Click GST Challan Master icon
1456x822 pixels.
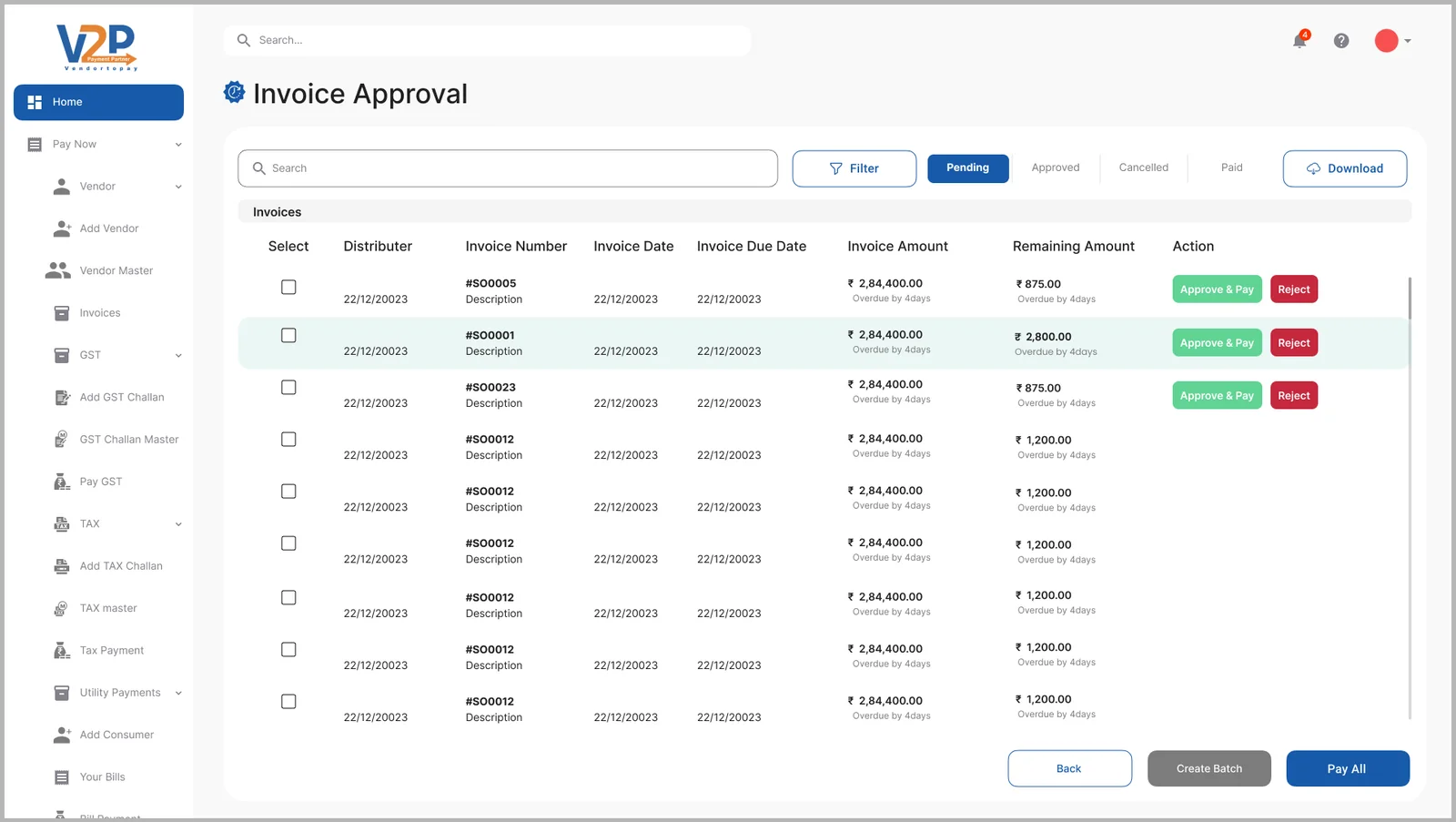click(x=61, y=439)
